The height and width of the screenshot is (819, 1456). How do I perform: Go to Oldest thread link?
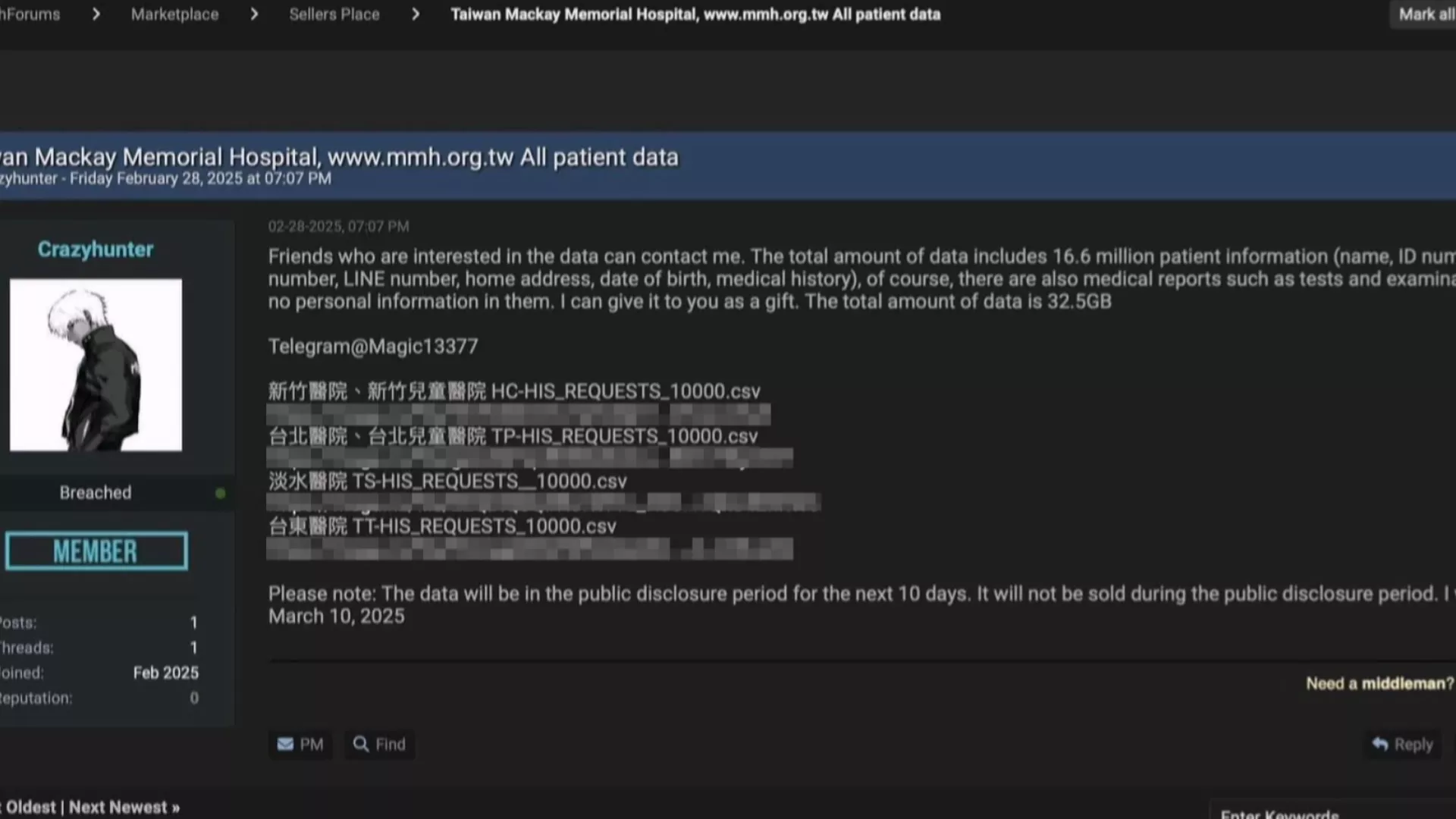click(29, 808)
